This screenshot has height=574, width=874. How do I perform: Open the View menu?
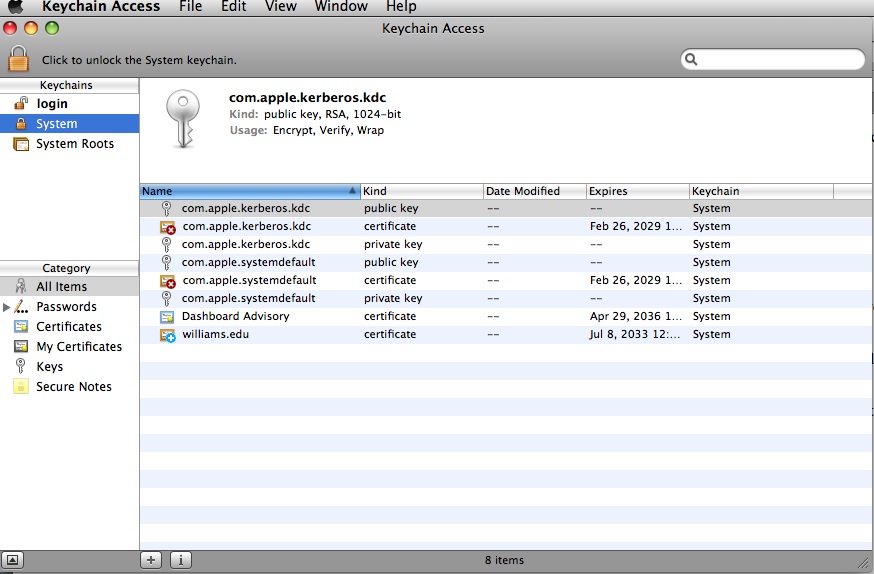pyautogui.click(x=280, y=6)
